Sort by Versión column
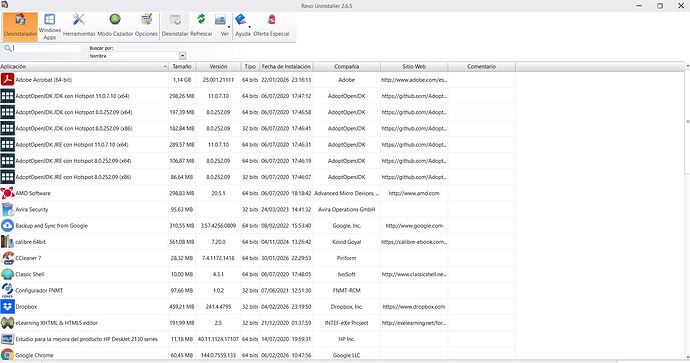Screen dimensions: 690x363 coord(218,66)
